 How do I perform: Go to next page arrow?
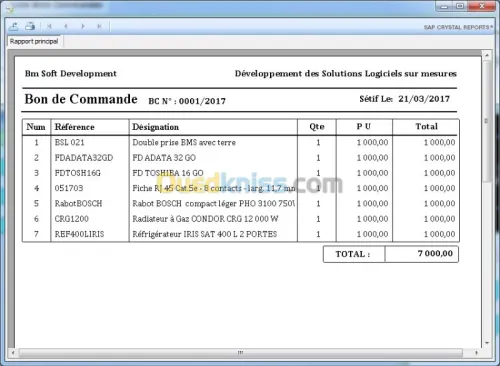click(x=83, y=26)
